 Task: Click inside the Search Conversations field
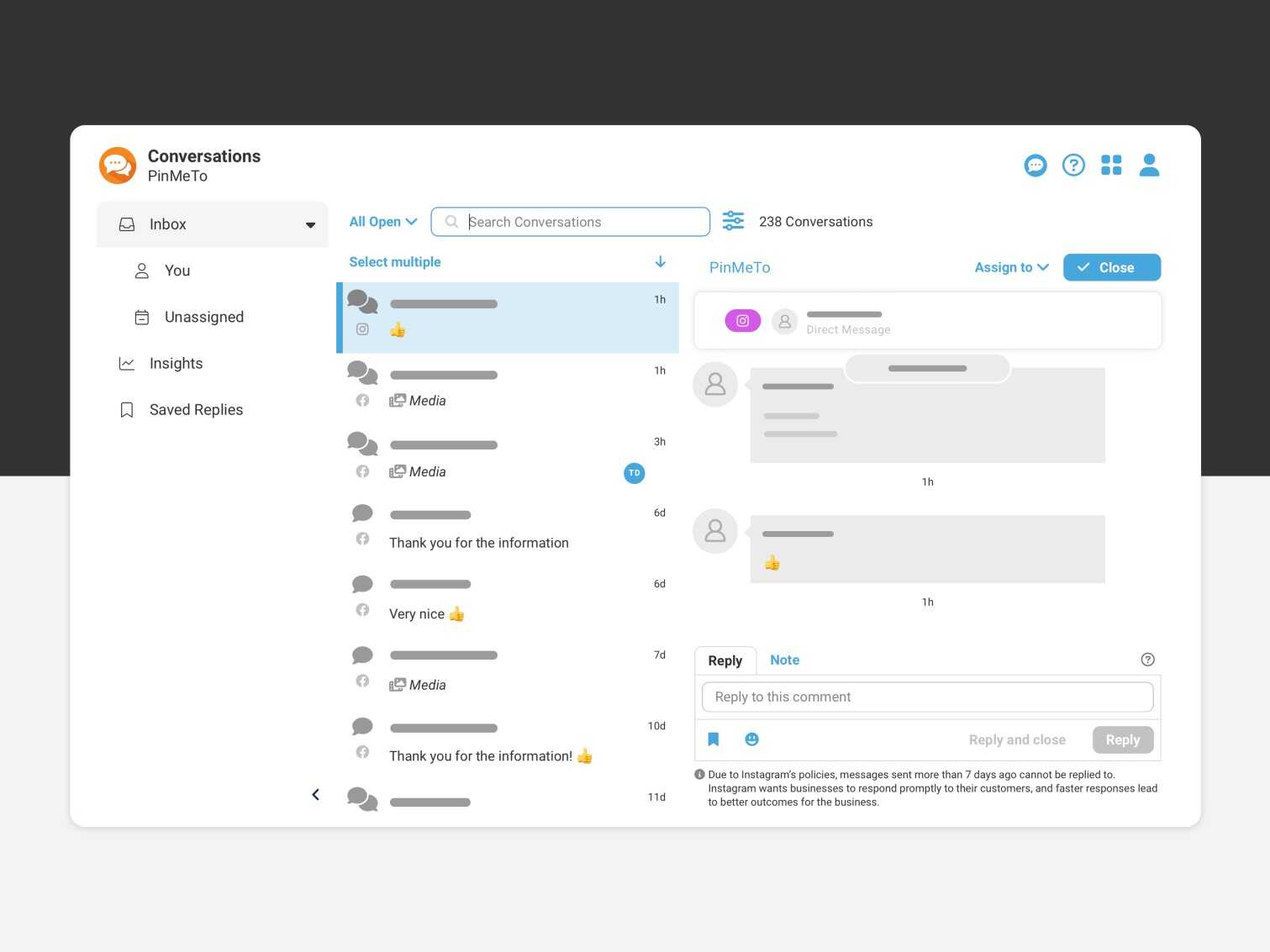point(570,221)
